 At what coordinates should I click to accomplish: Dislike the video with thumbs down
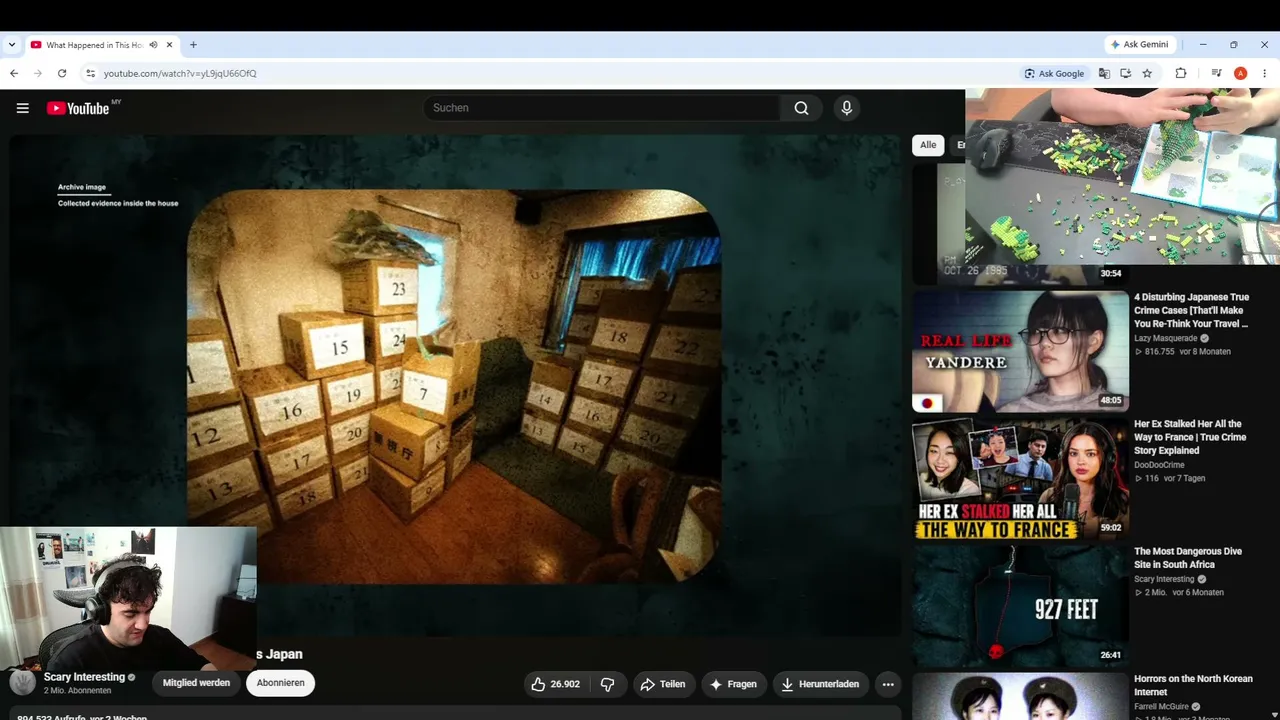point(607,684)
